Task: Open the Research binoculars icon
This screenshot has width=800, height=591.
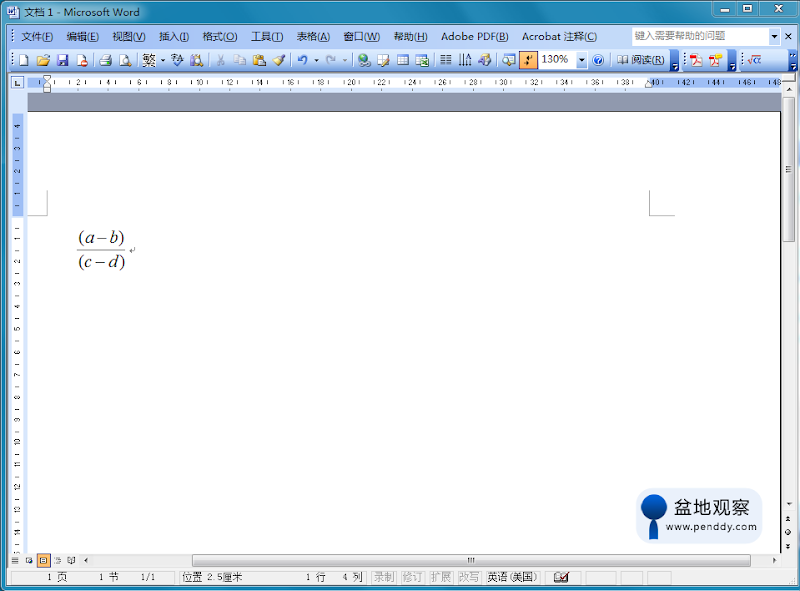Action: (196, 60)
